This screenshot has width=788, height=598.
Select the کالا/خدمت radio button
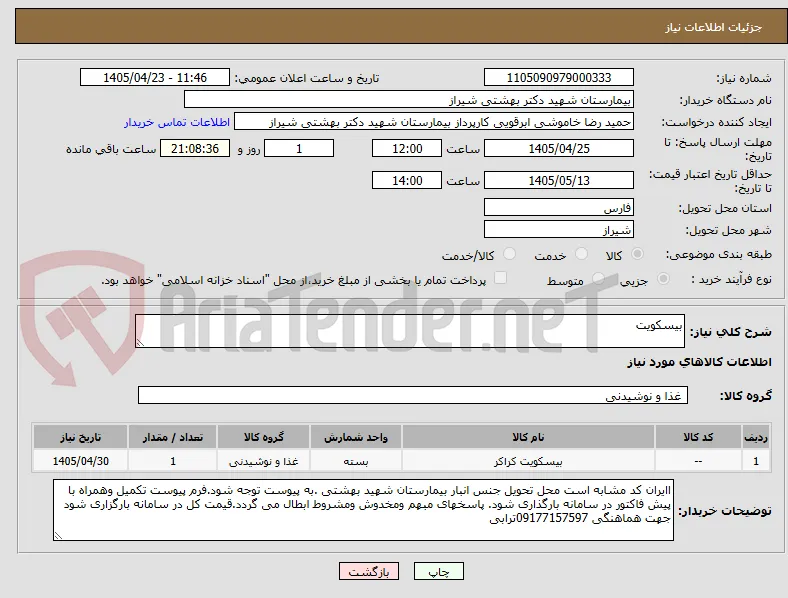(x=509, y=254)
